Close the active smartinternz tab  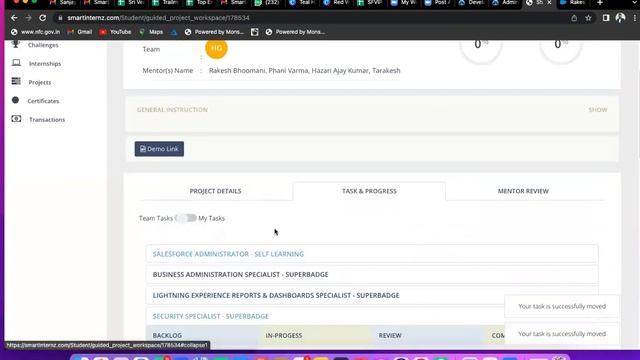(549, 3)
